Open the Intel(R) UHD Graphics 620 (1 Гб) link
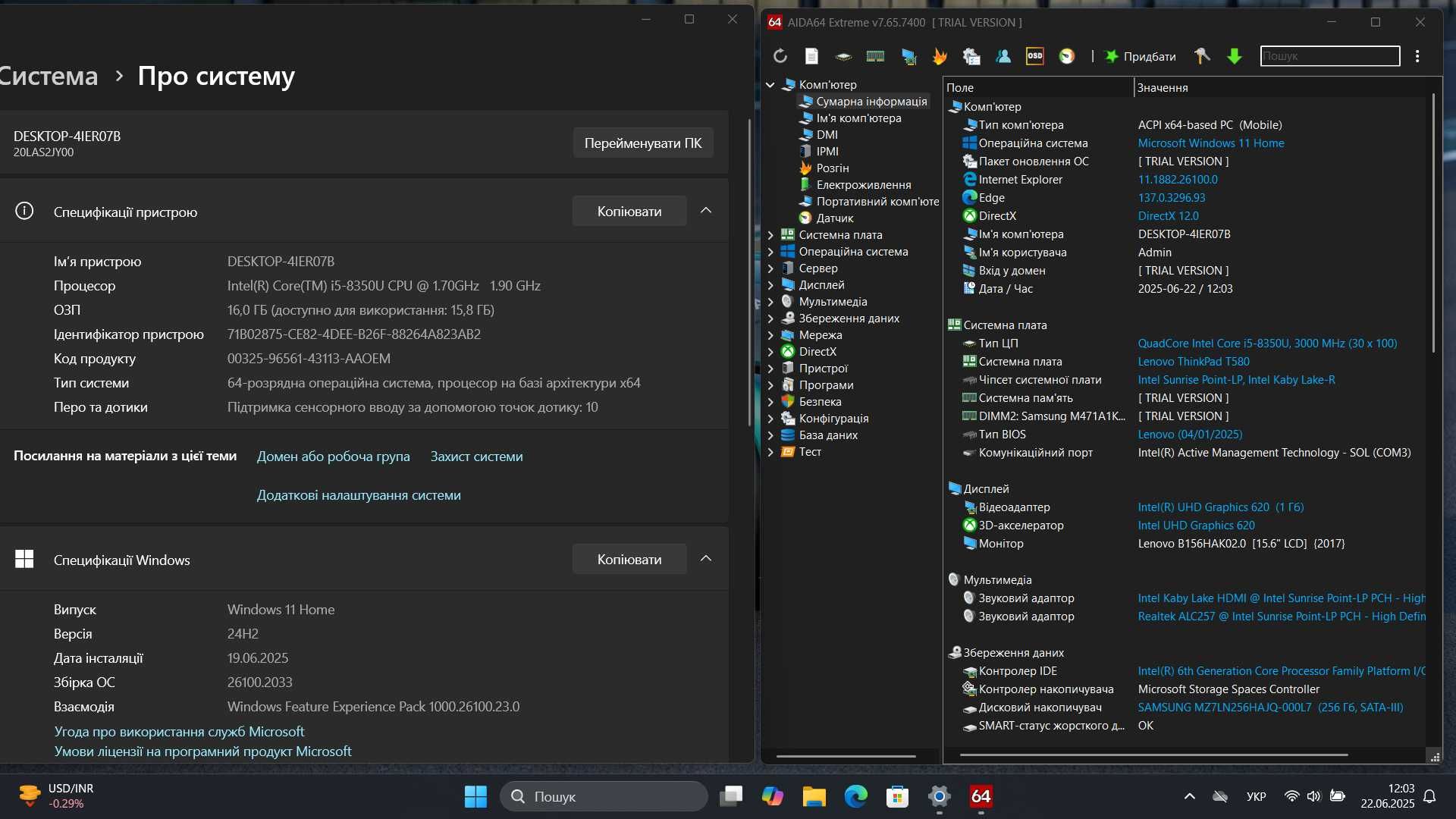This screenshot has height=819, width=1456. (x=1221, y=507)
